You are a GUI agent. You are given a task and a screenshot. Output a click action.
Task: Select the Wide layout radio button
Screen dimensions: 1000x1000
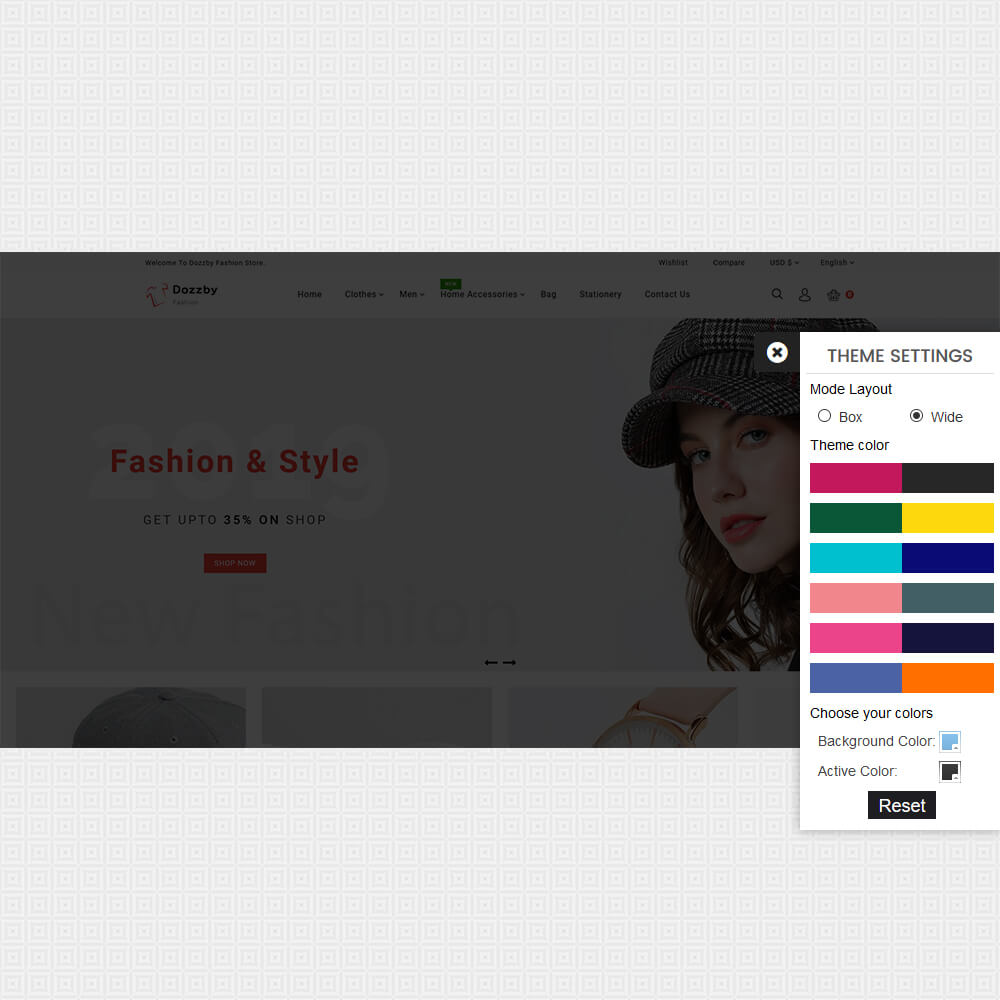tap(916, 416)
